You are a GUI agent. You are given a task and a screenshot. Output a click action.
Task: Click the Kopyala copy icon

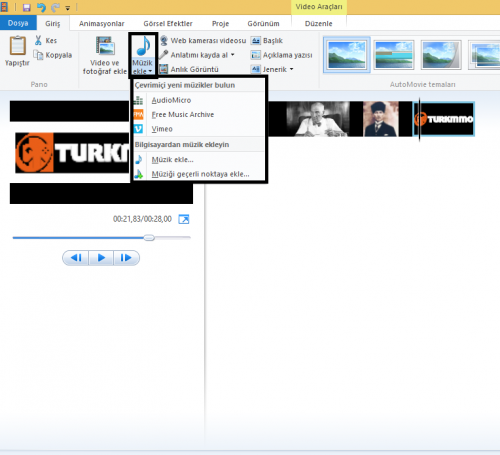point(38,55)
